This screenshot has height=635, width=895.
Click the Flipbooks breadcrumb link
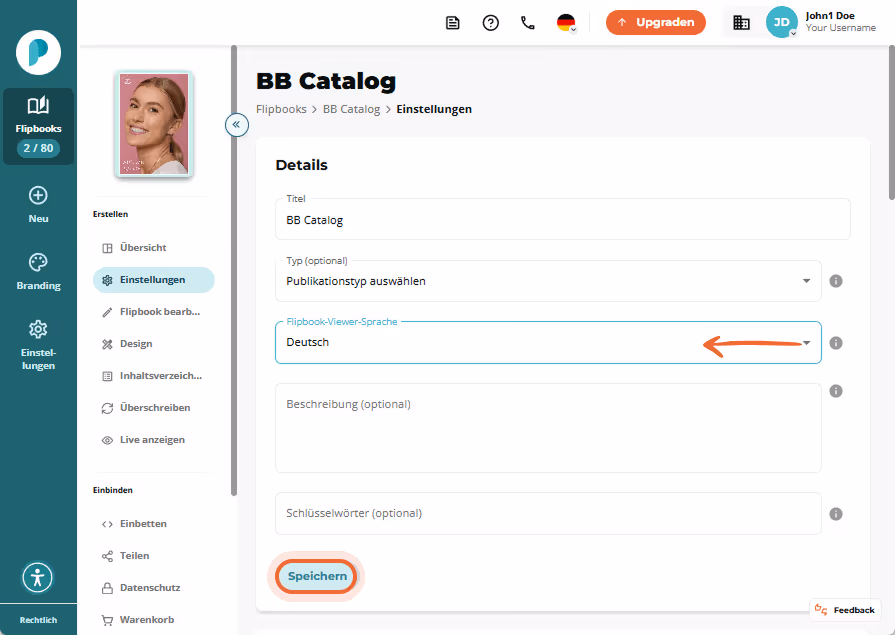point(281,109)
